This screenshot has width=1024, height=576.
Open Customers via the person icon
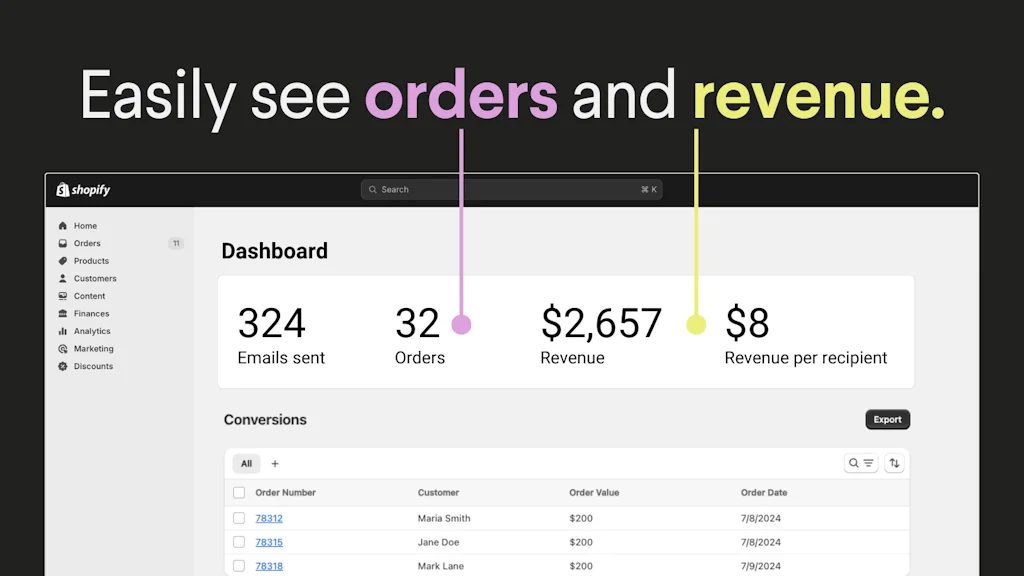coord(63,278)
